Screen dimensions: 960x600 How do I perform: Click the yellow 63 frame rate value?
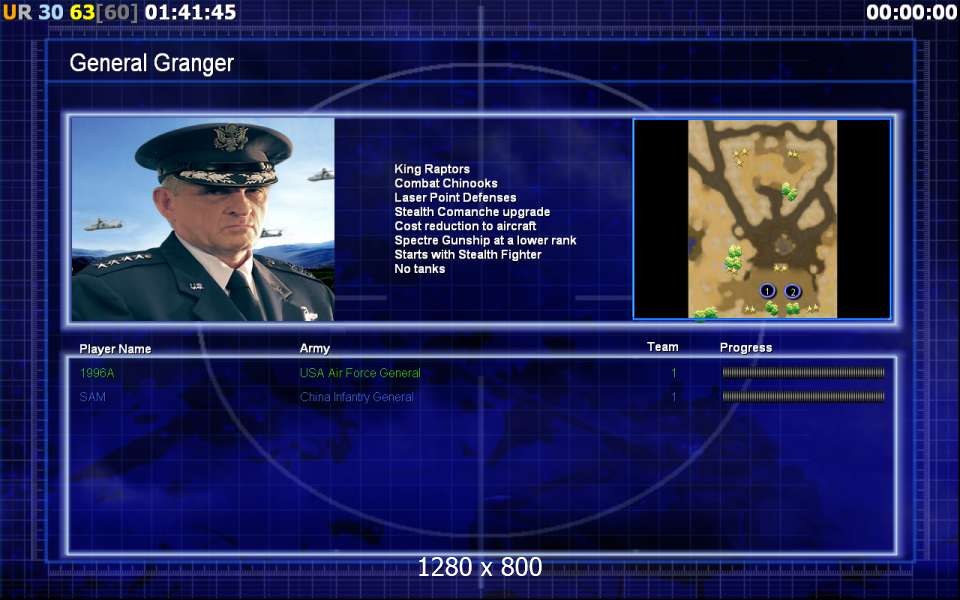82,12
